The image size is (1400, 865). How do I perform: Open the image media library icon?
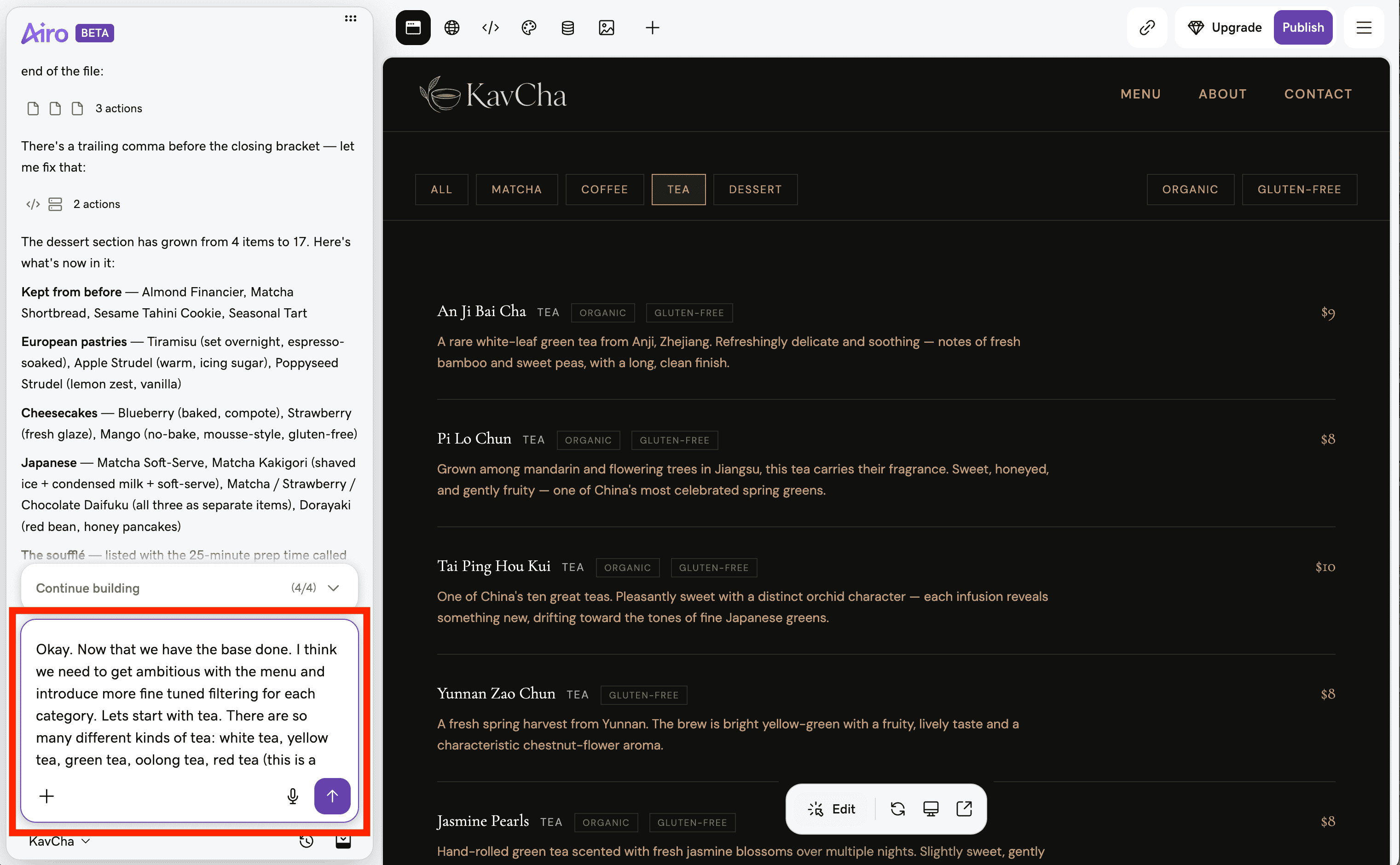tap(607, 28)
